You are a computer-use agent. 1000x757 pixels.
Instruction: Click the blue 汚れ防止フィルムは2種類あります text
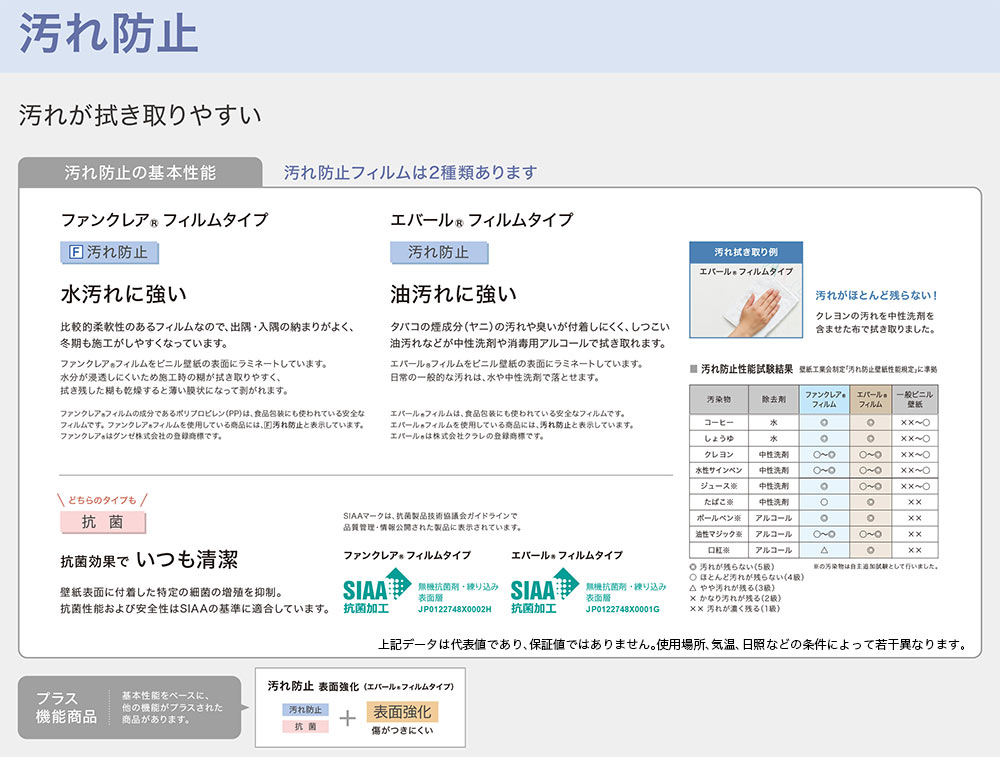[410, 173]
